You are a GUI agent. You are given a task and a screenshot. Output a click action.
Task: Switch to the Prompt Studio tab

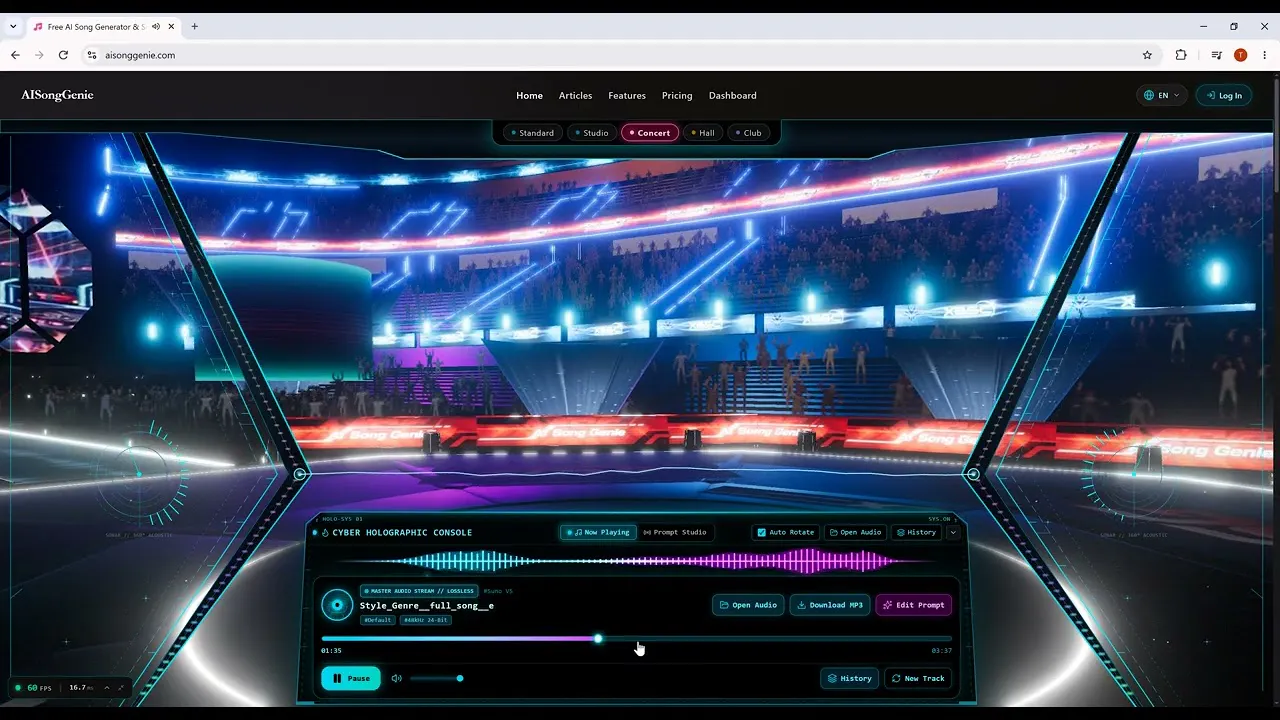[x=675, y=532]
